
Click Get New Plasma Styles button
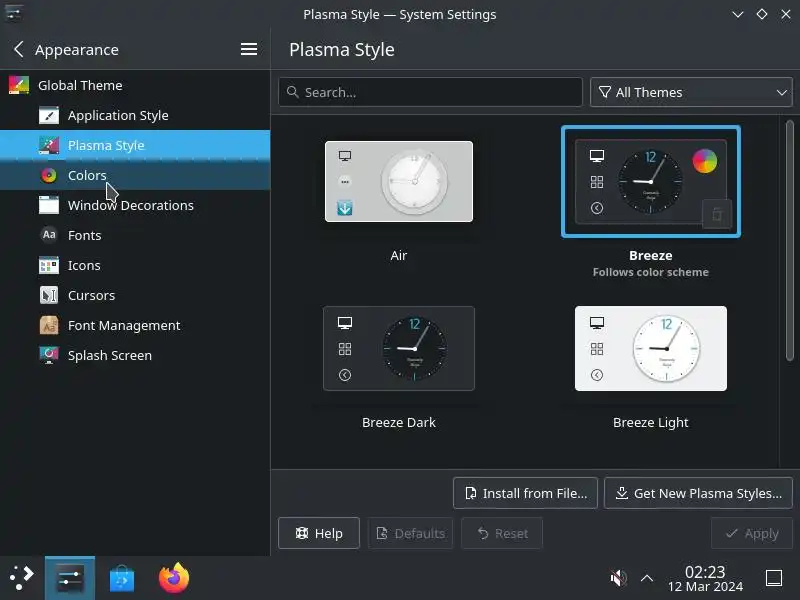point(698,493)
